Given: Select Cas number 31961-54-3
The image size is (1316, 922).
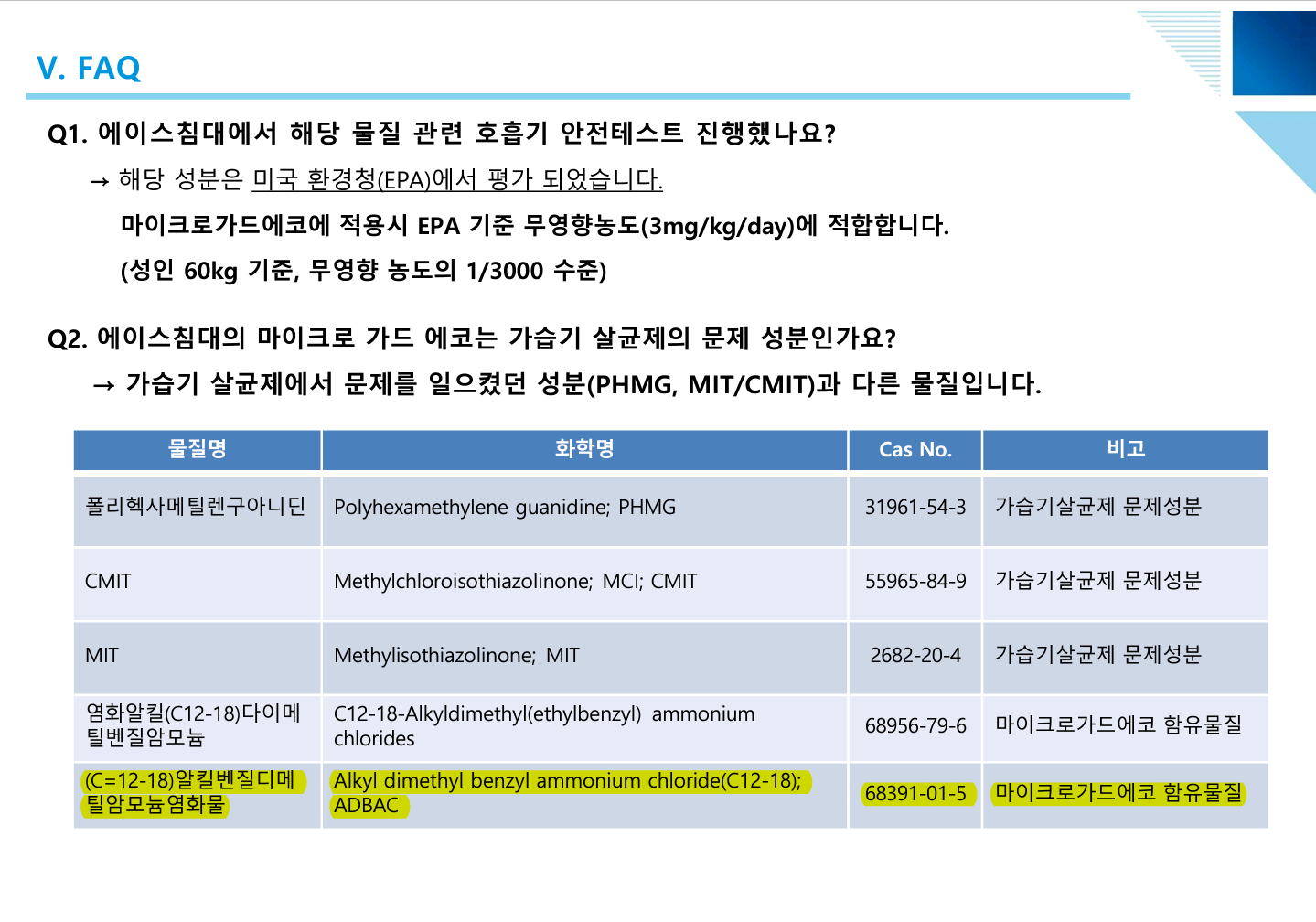Looking at the screenshot, I should pos(915,507).
